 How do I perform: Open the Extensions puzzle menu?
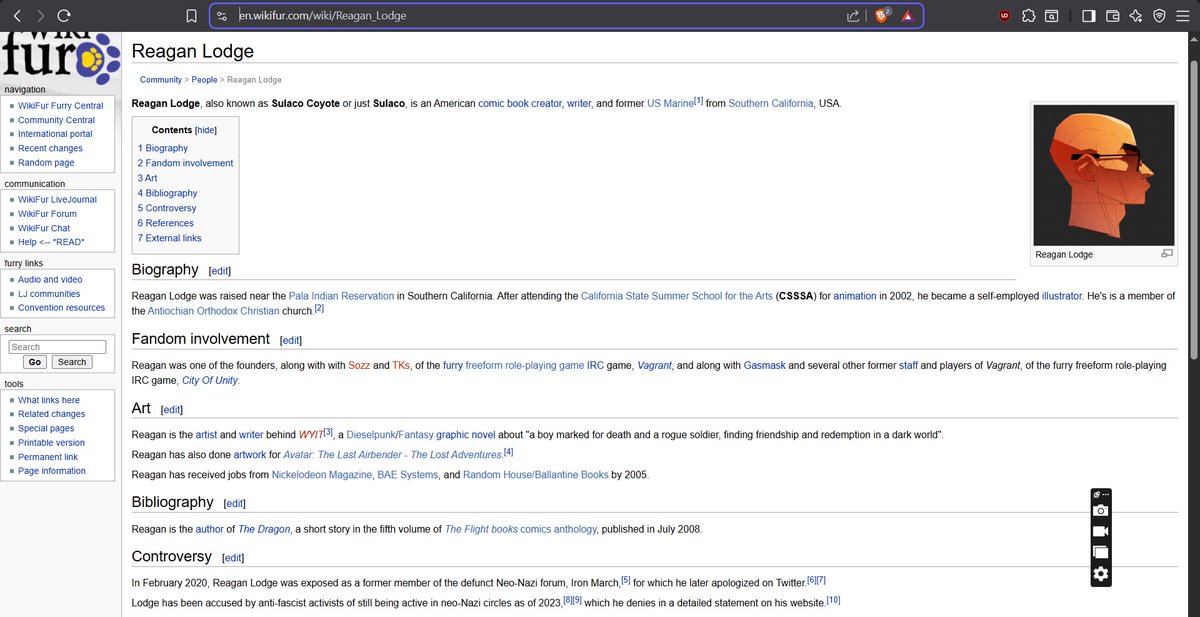1029,16
